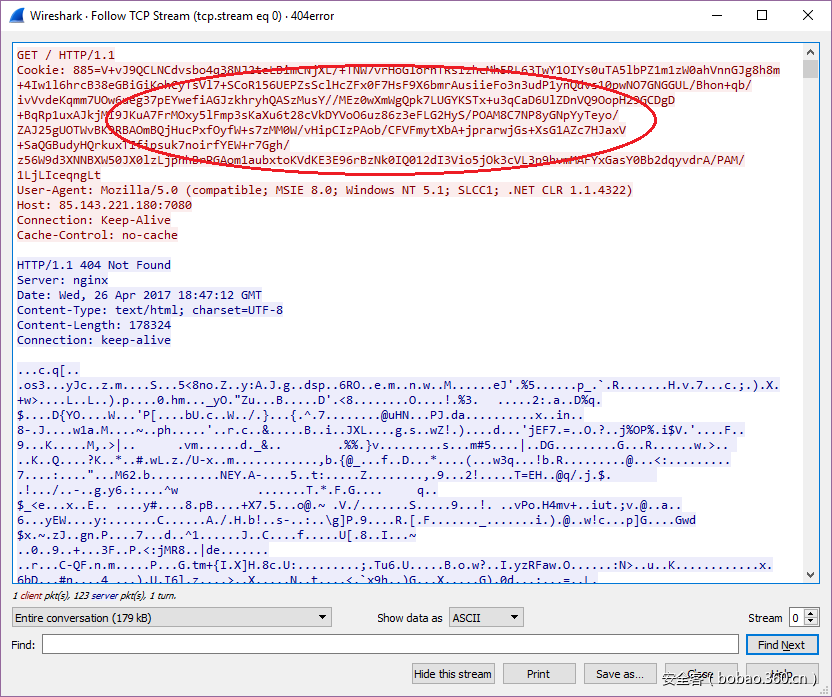Minimize the Follow TCP Stream window
This screenshot has height=697, width=832.
pos(717,15)
